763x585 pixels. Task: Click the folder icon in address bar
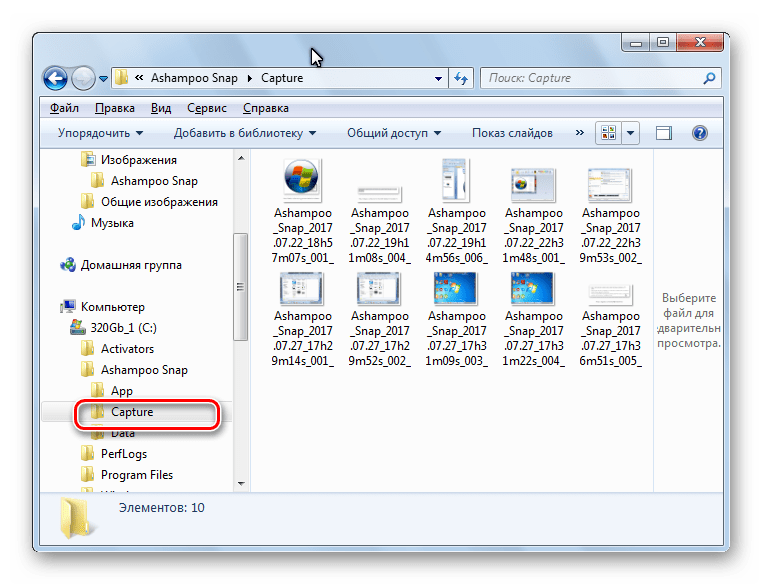pyautogui.click(x=121, y=78)
